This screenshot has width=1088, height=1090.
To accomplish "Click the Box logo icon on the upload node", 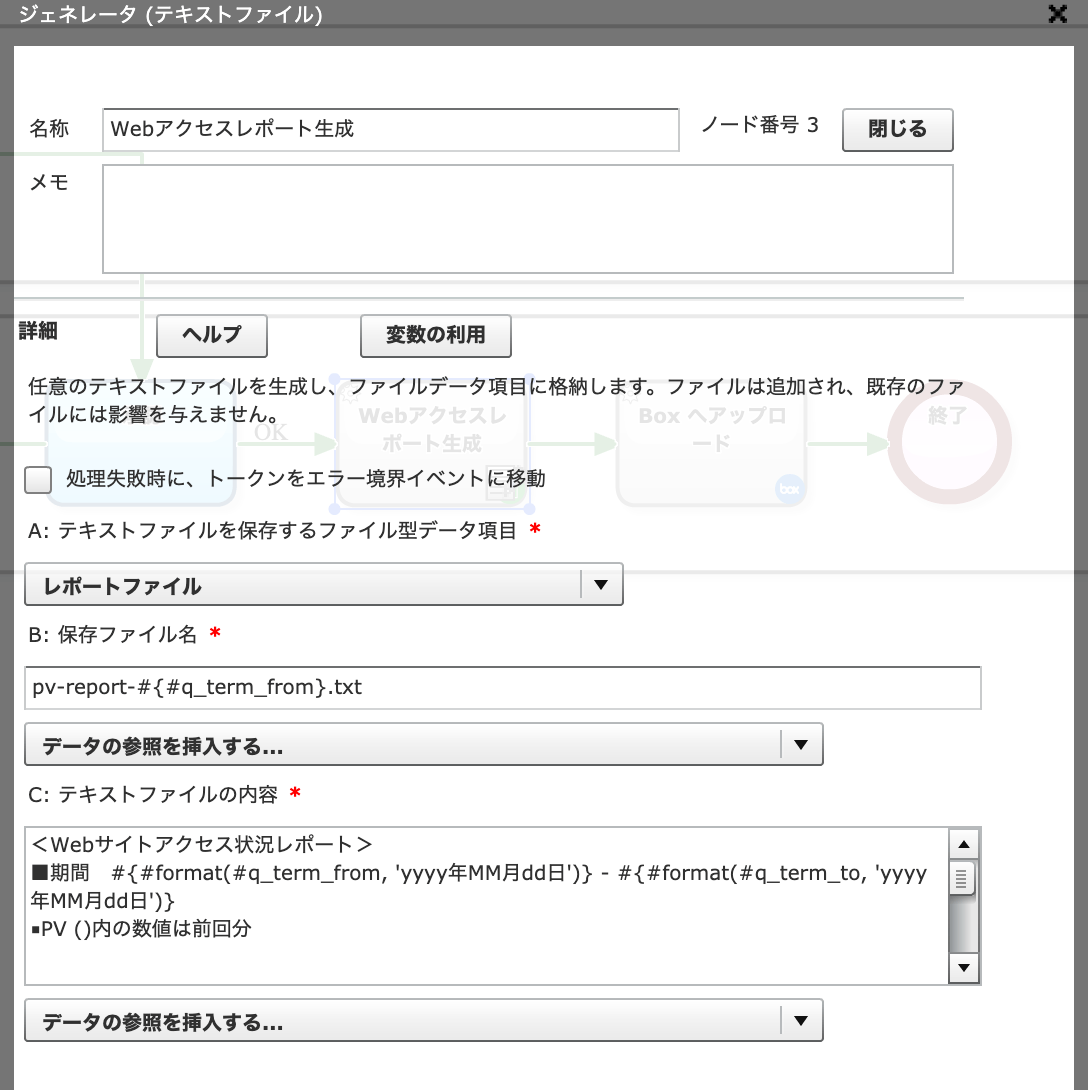I will click(x=790, y=490).
